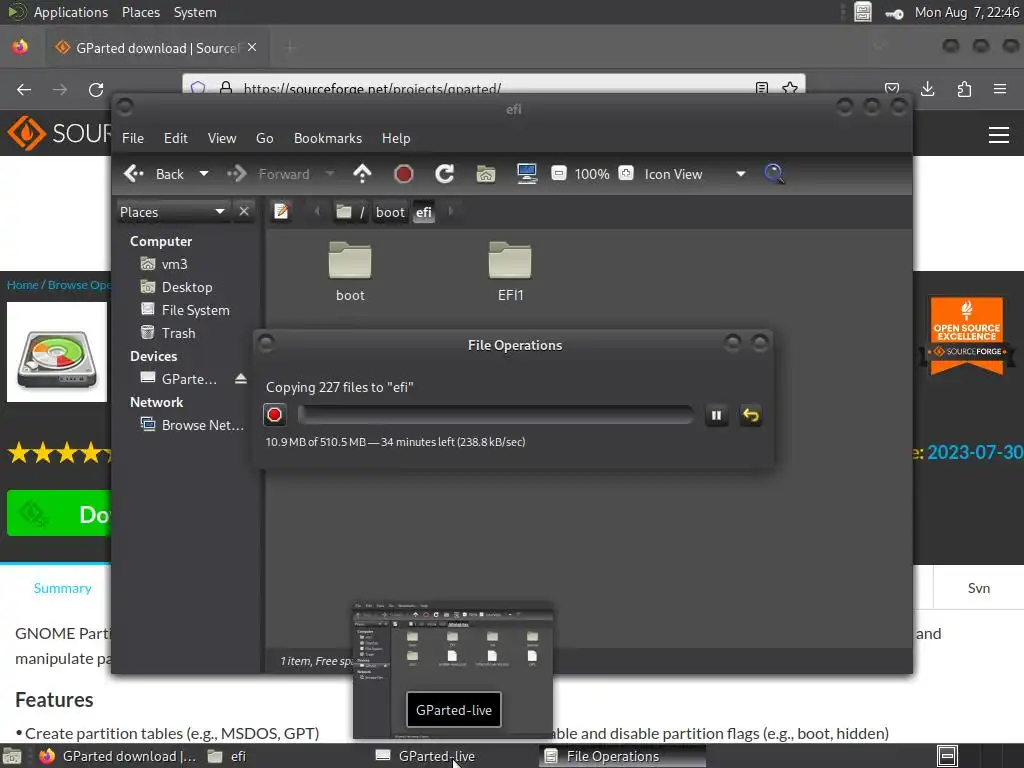This screenshot has height=768, width=1024.
Task: Switch to File Operations in the taskbar
Action: pyautogui.click(x=622, y=756)
